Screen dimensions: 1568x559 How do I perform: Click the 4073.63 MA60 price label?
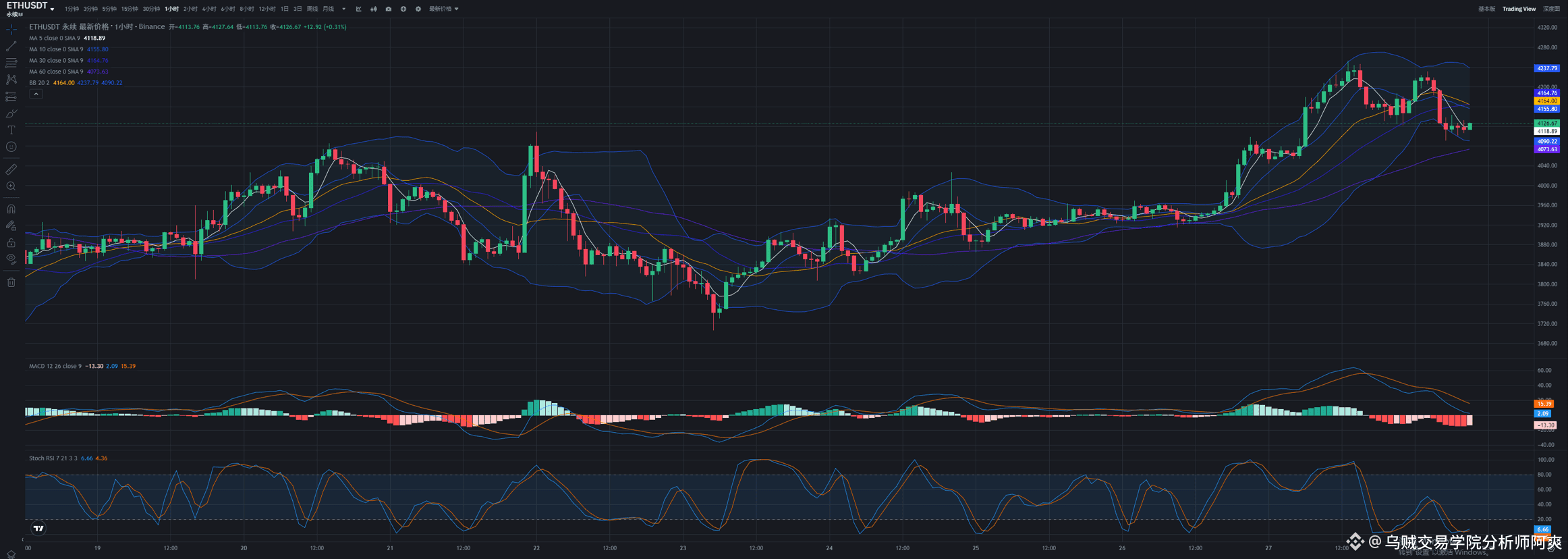tap(1547, 149)
